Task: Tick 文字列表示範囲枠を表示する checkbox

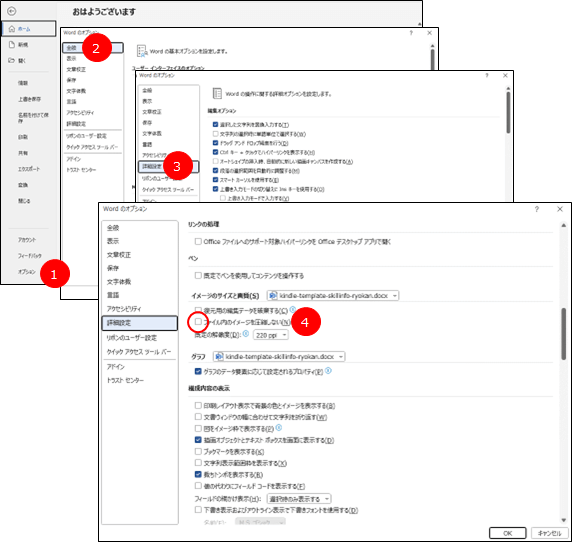Action: pos(198,463)
